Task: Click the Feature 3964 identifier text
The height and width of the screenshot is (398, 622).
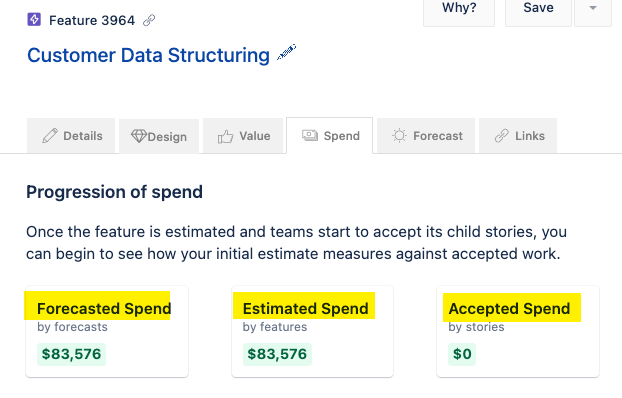Action: click(92, 20)
